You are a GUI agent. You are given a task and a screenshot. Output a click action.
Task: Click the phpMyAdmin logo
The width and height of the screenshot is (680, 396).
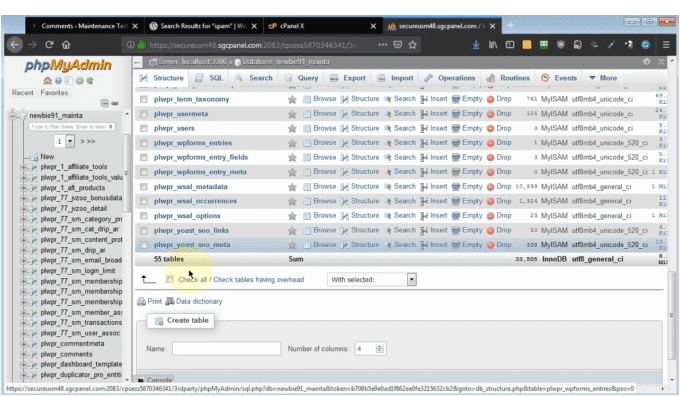click(x=68, y=65)
